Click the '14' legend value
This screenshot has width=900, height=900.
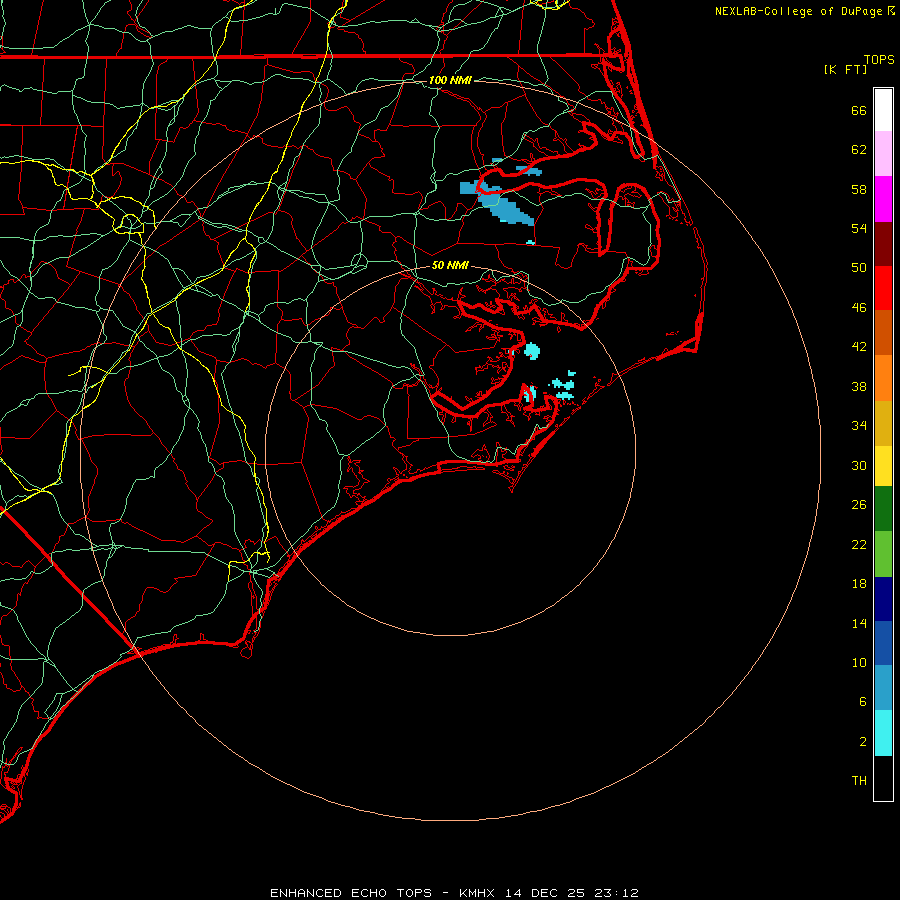click(x=859, y=623)
